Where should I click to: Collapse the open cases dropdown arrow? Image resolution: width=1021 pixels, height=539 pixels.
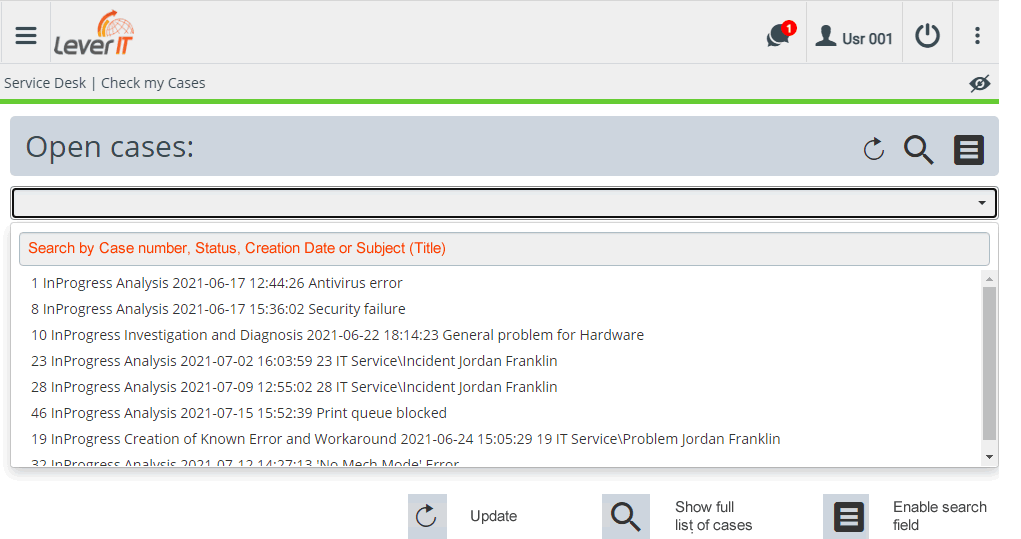pyautogui.click(x=981, y=203)
